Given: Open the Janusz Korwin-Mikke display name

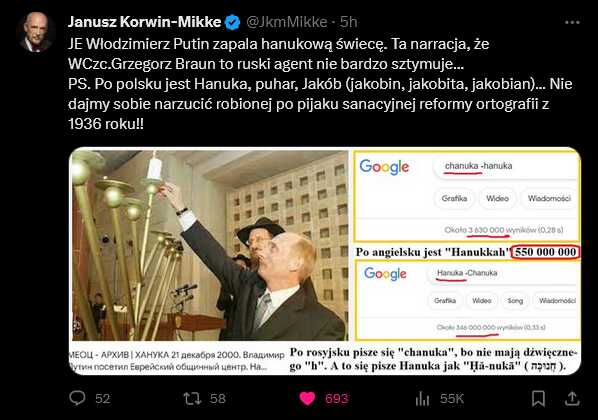Looking at the screenshot, I should pyautogui.click(x=145, y=22).
